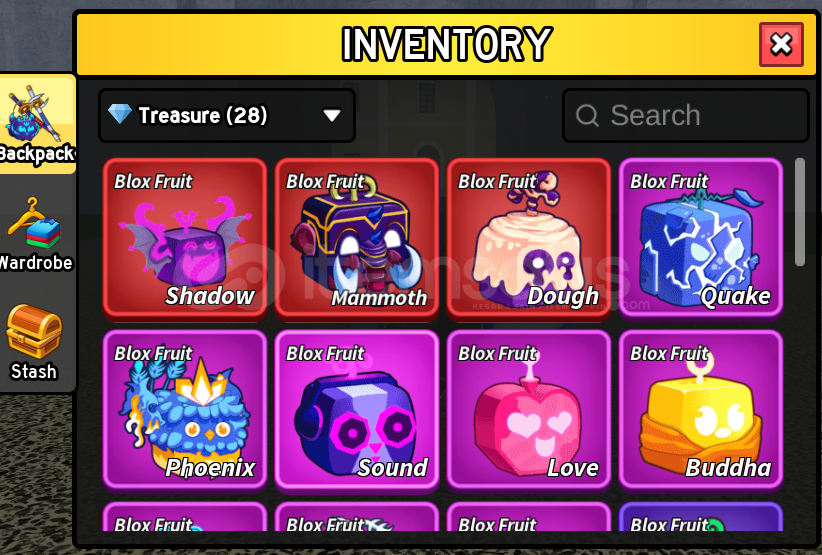Switch to the Backpack tab
Image resolution: width=822 pixels, height=555 pixels.
[38, 124]
